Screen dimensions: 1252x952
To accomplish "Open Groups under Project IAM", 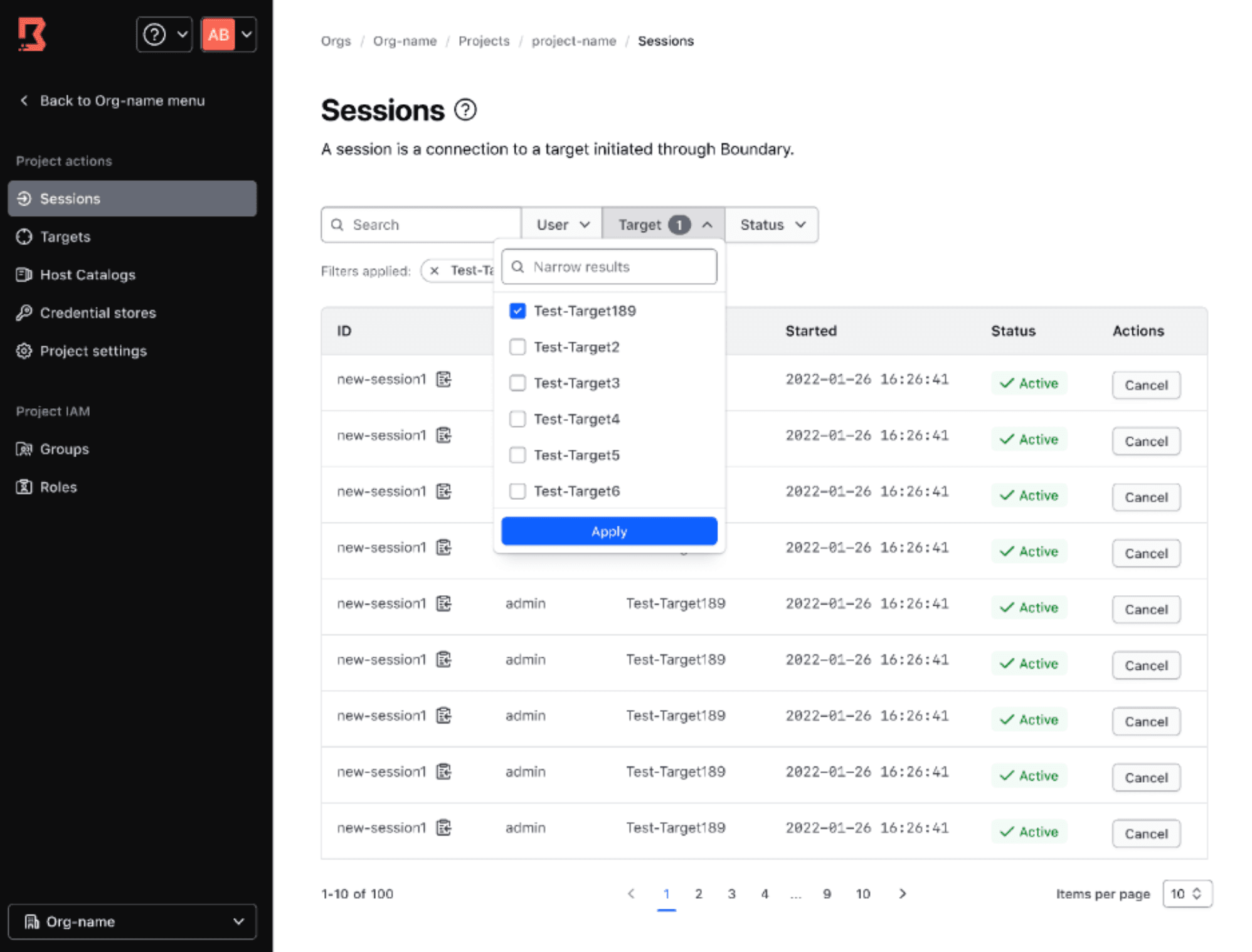I will 65,449.
